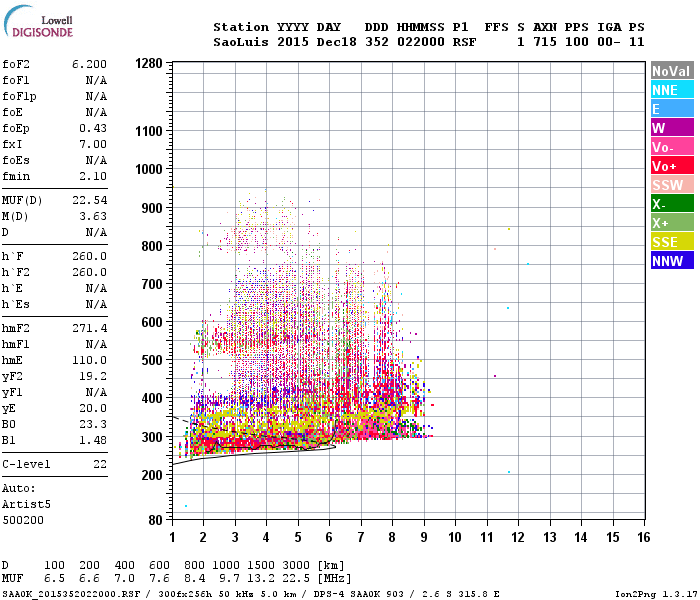Click the 500200 version text
The image size is (700, 600).
23,520
